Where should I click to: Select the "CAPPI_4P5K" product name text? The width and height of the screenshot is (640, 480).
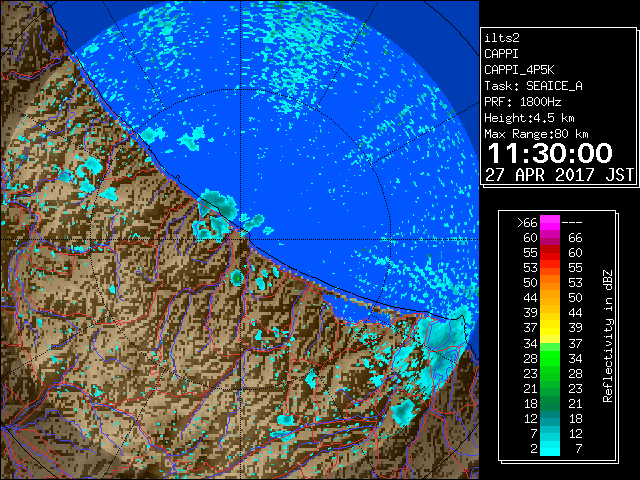[x=519, y=70]
